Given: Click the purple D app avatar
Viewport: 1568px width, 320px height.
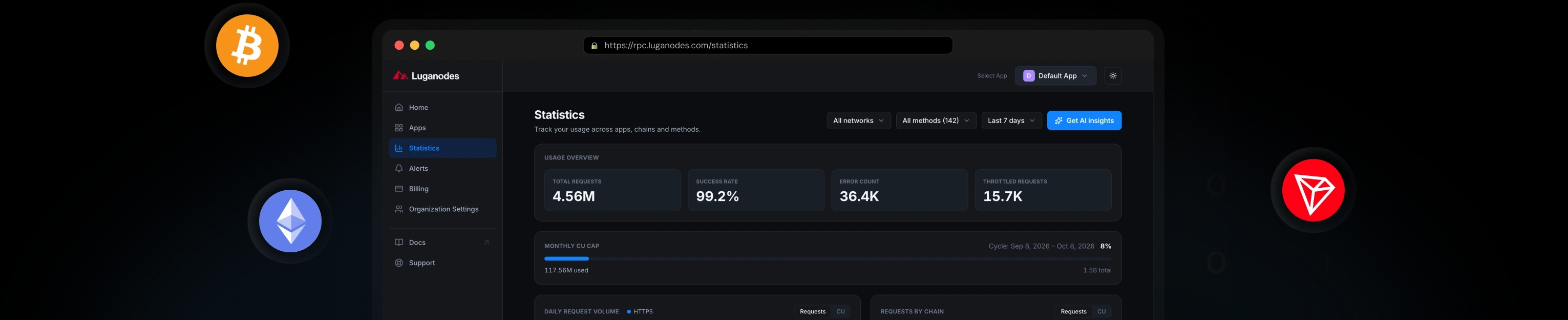Looking at the screenshot, I should coord(1029,75).
